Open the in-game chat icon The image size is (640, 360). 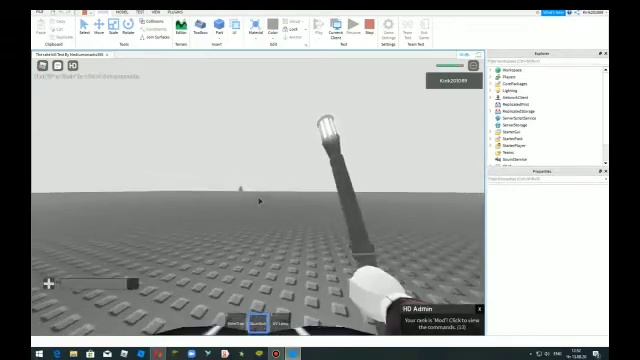click(x=58, y=66)
